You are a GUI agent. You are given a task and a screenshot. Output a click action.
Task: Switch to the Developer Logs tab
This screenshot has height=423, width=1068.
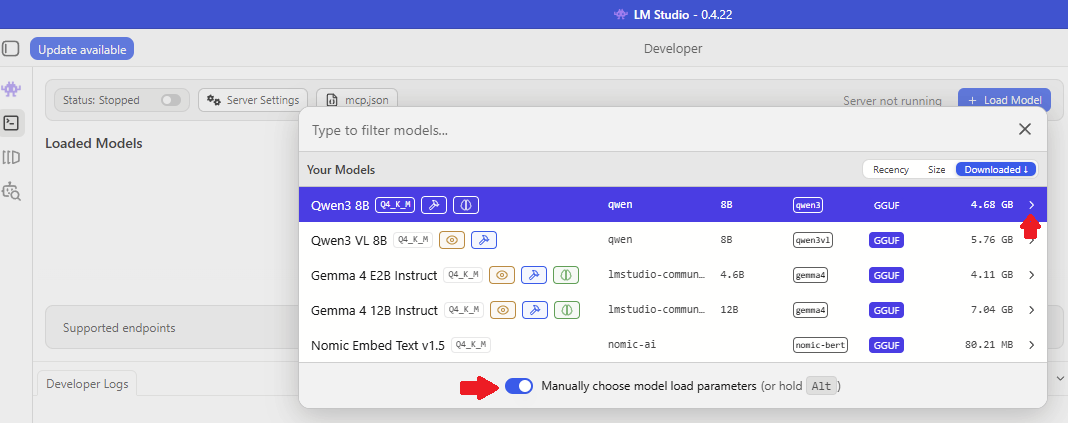pos(87,383)
